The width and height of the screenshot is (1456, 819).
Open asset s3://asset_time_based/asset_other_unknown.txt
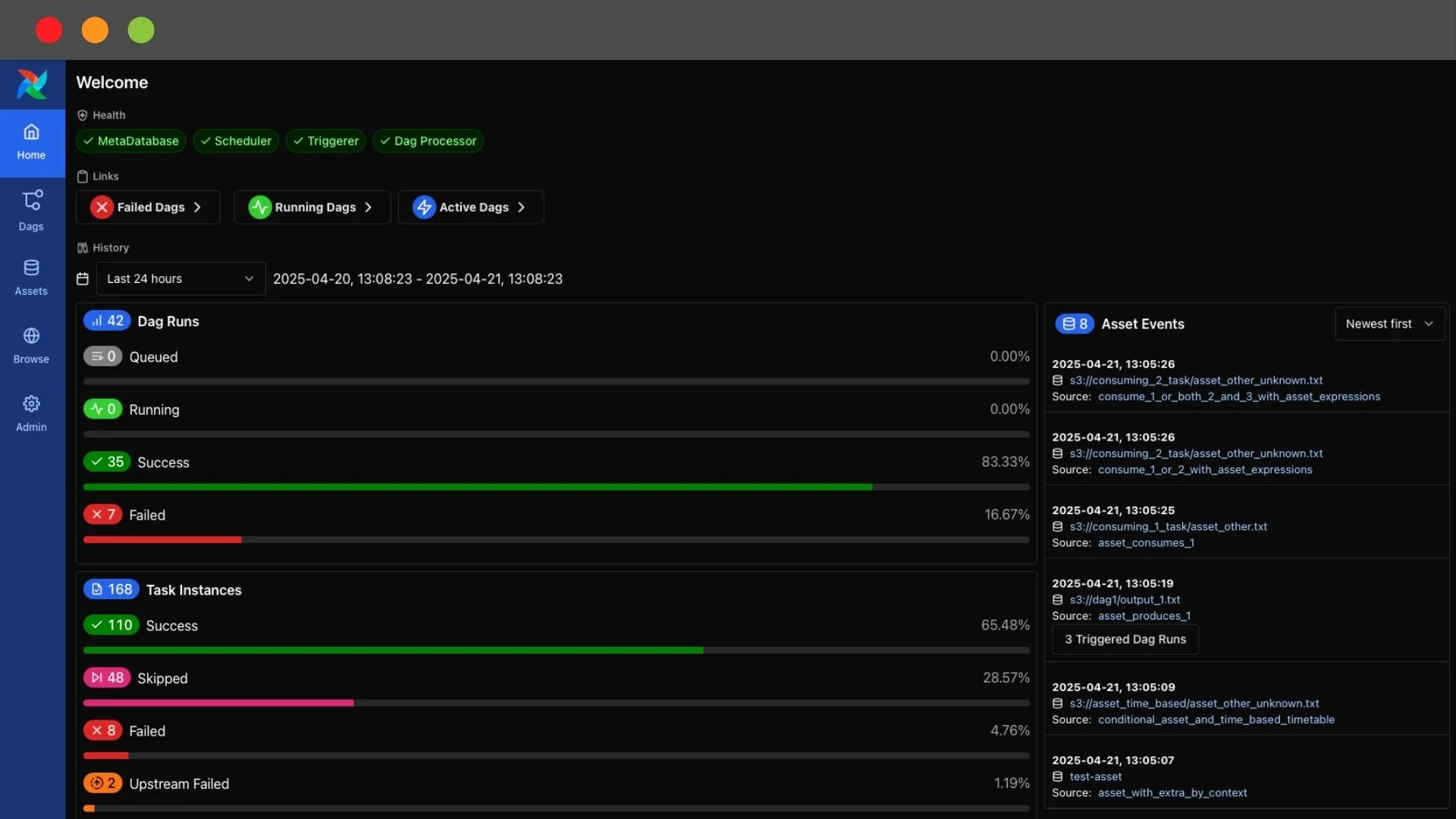point(1194,704)
